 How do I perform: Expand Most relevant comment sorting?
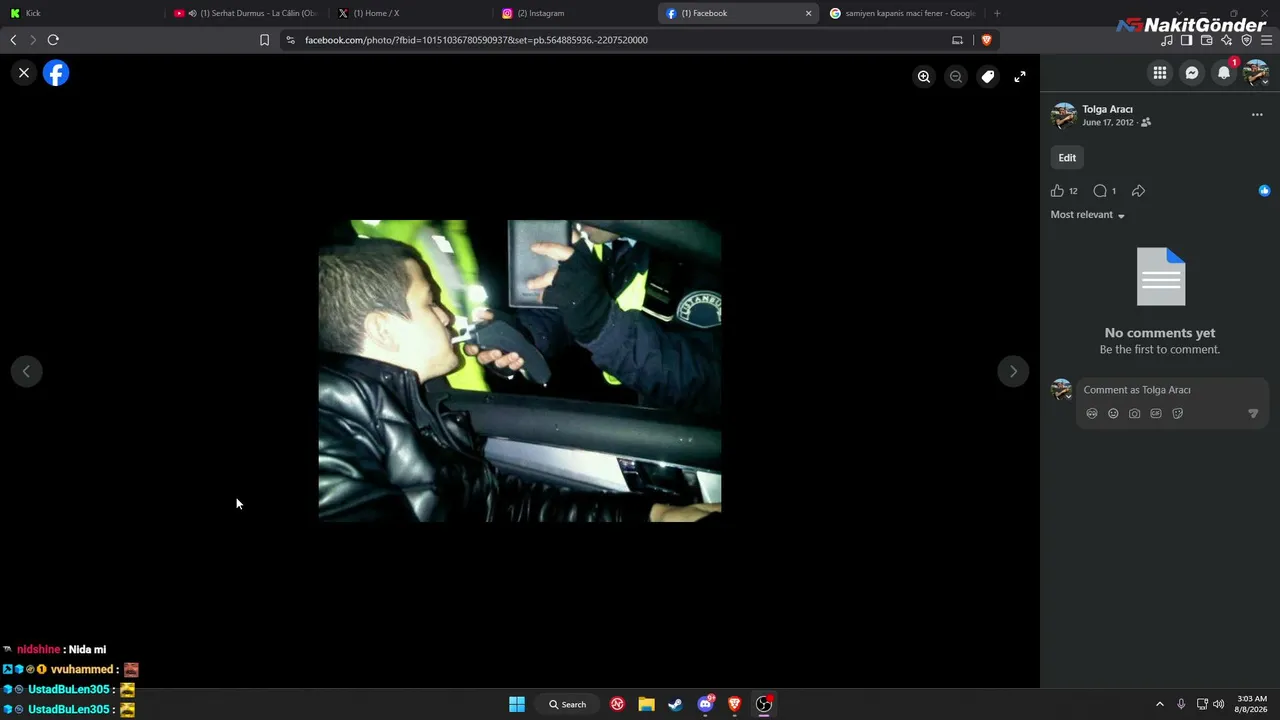pyautogui.click(x=1088, y=215)
